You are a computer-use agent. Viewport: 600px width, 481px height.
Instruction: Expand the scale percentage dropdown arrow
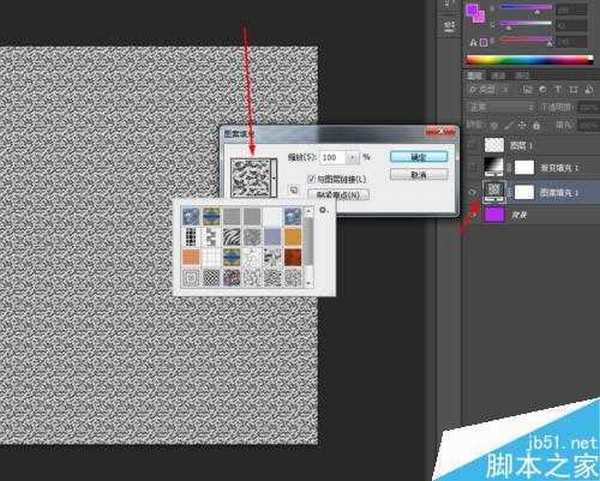[x=353, y=158]
